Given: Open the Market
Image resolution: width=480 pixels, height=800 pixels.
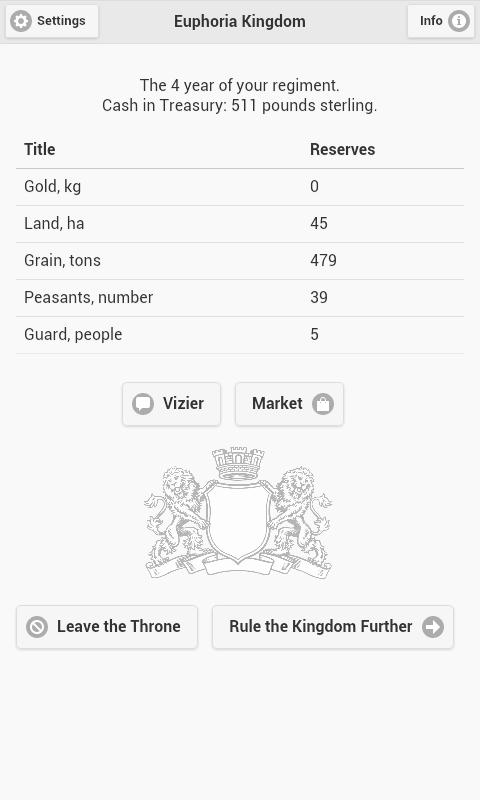Looking at the screenshot, I should [x=289, y=404].
